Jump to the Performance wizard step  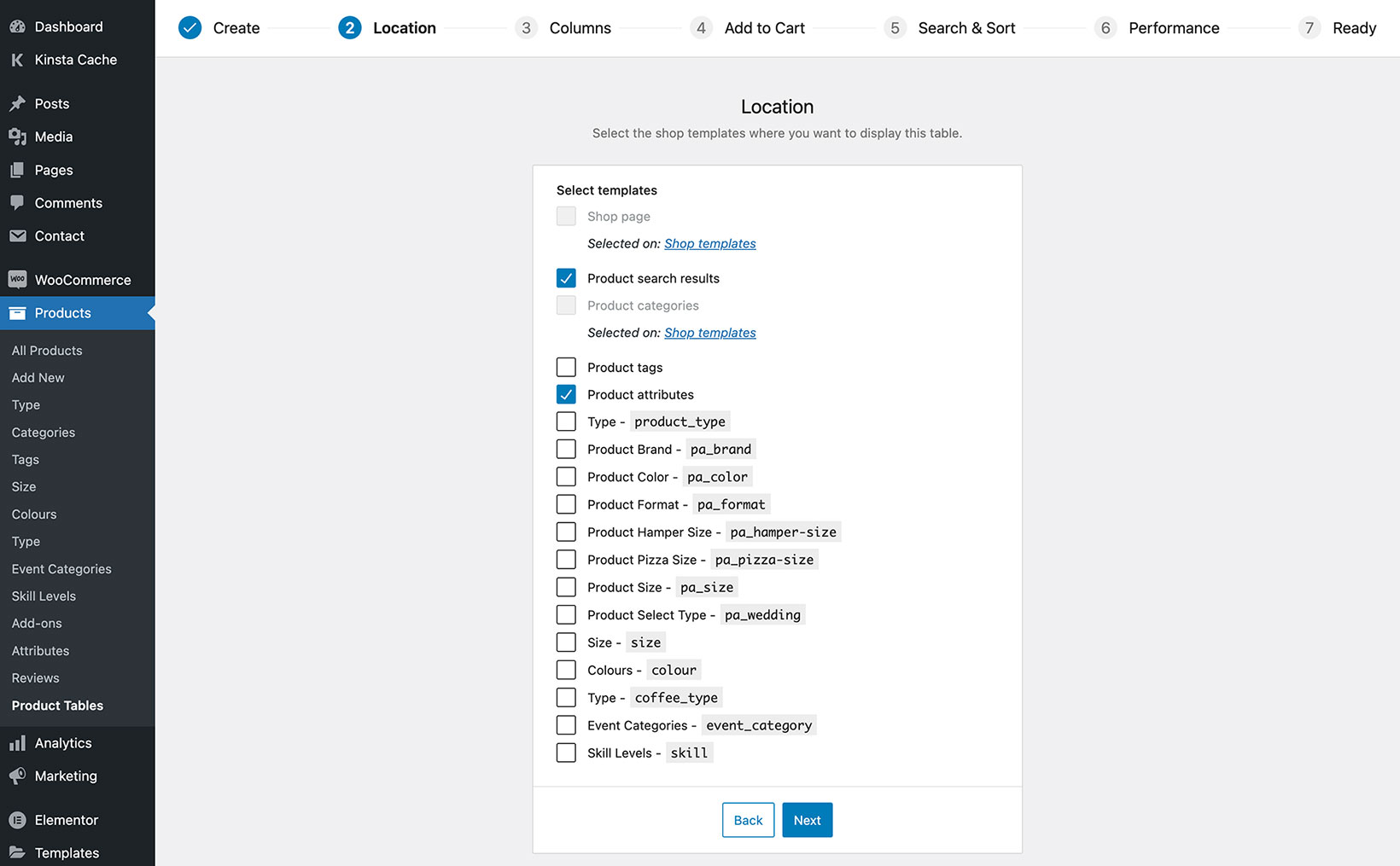(1173, 28)
